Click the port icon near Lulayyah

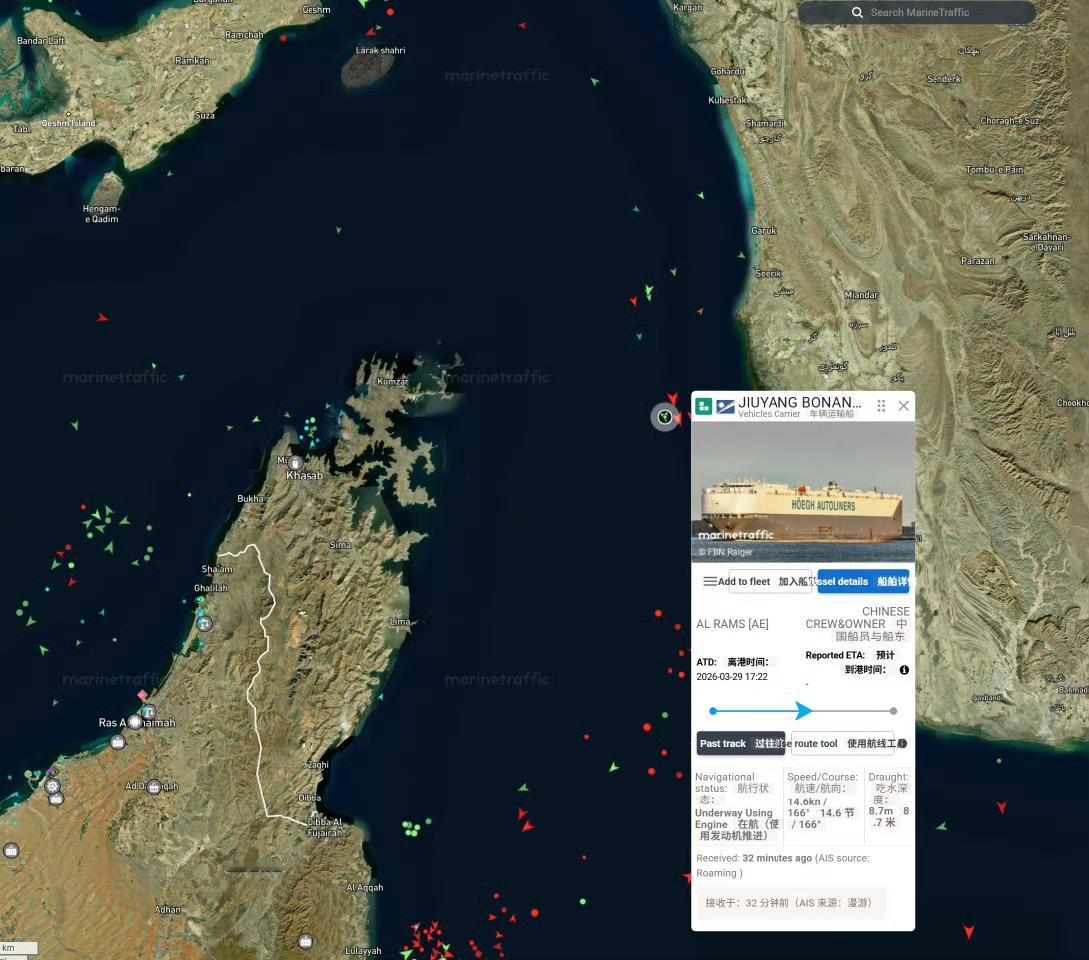306,941
